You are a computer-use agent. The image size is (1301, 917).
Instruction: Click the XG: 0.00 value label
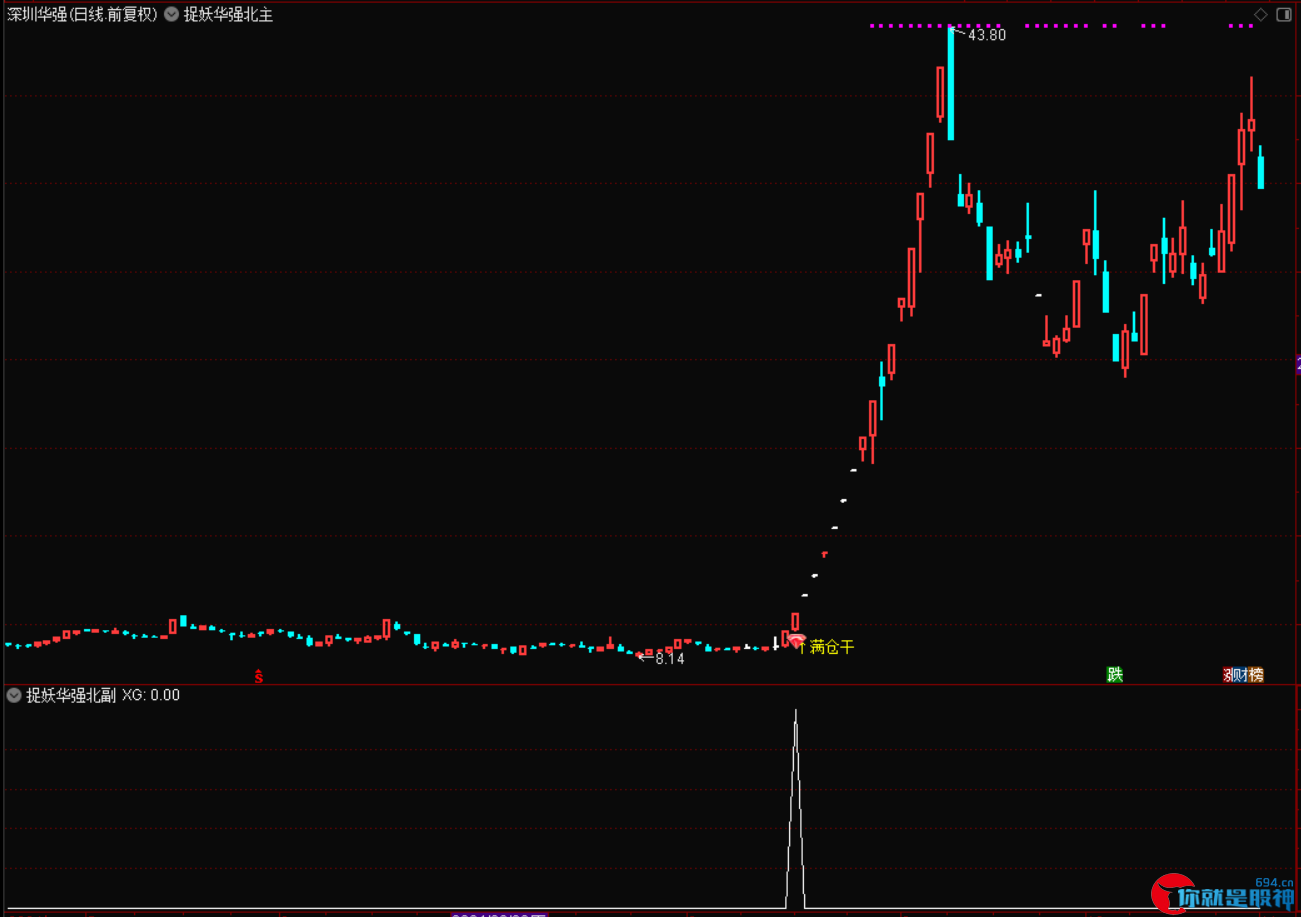click(151, 695)
